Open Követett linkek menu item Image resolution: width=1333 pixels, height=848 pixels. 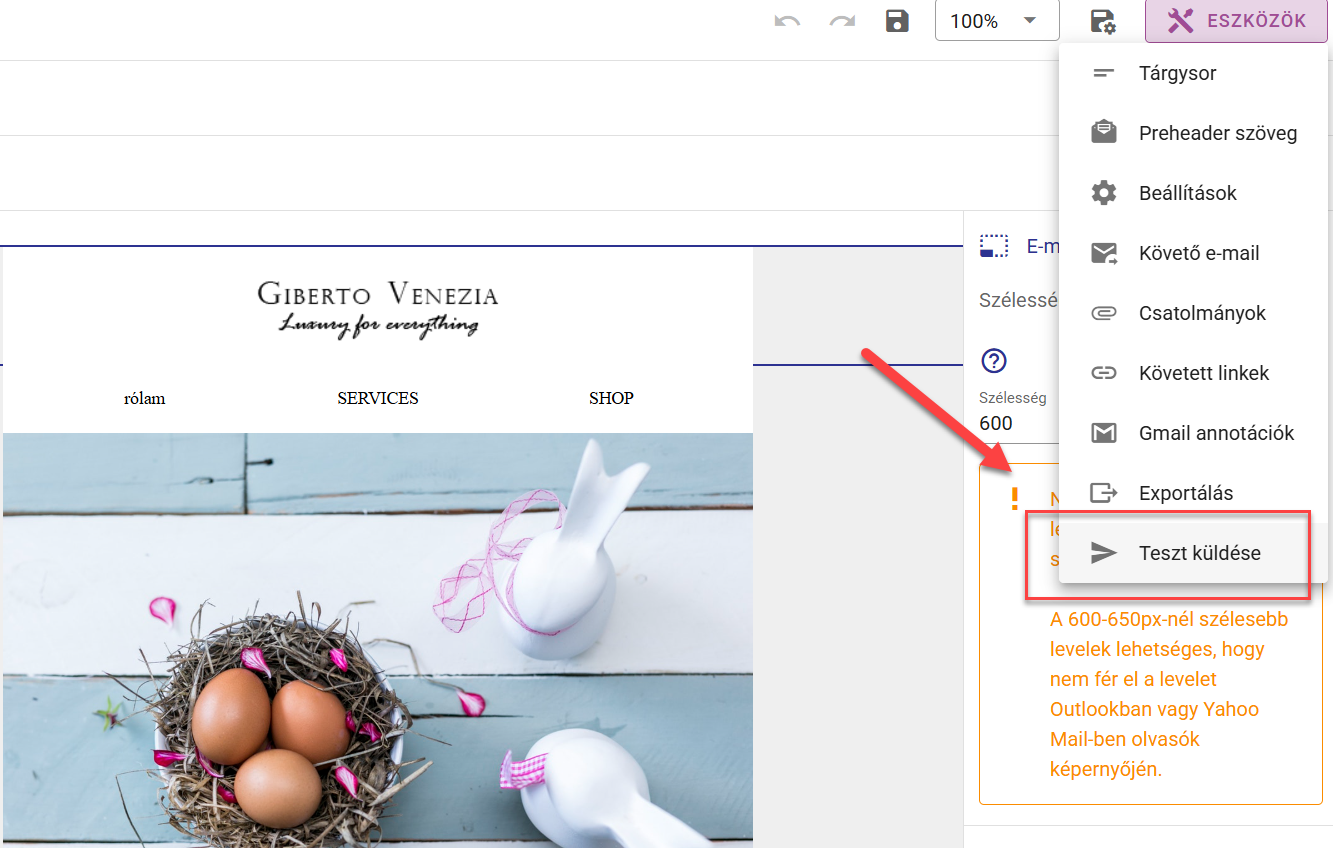pos(1193,373)
